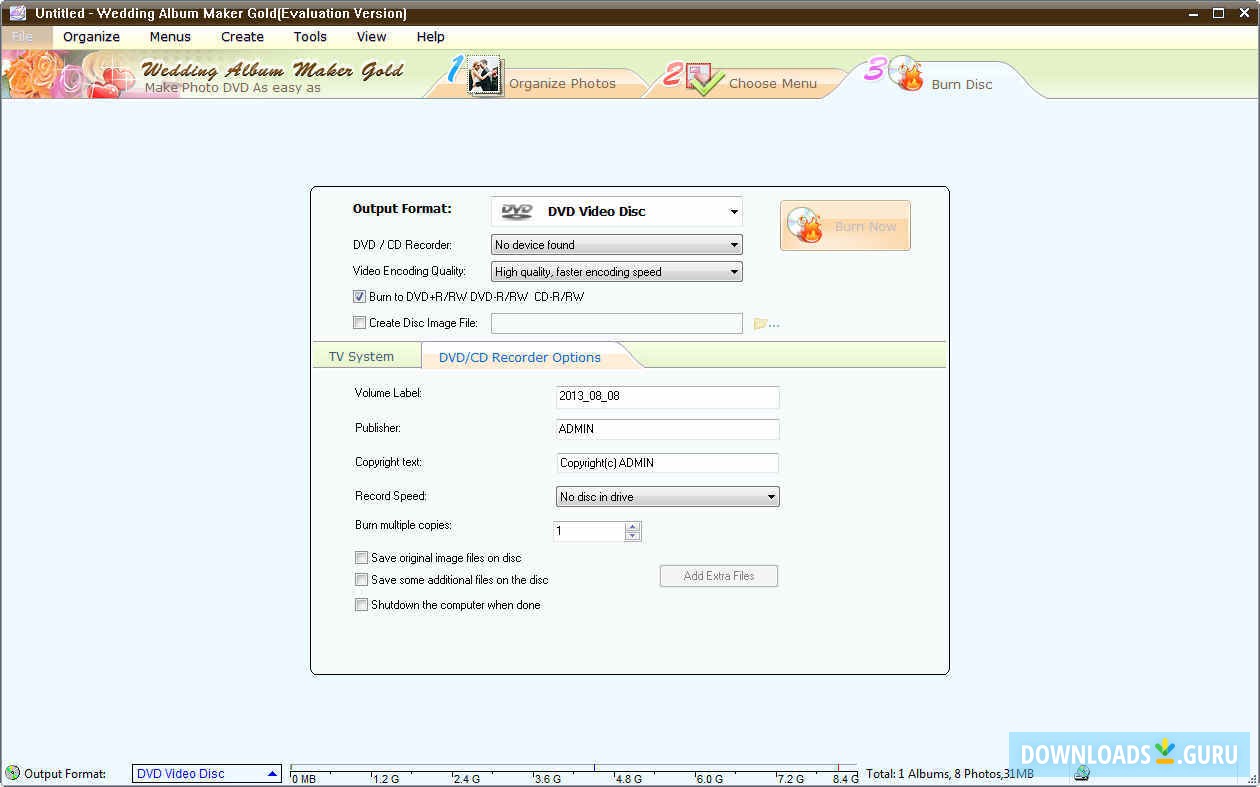Viewport: 1260px width, 787px height.
Task: Open the Organize menu
Action: pos(91,37)
